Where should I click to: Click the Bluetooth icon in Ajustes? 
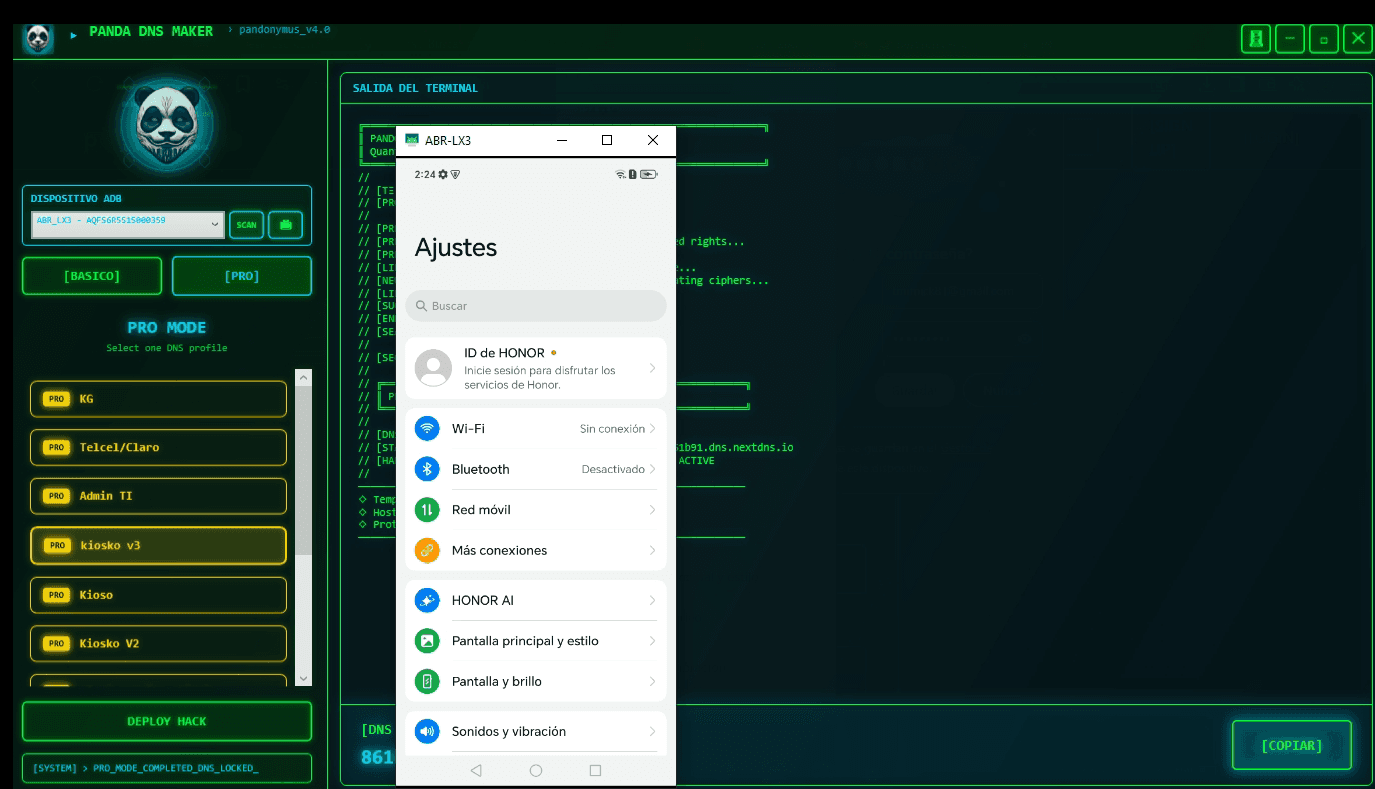click(x=427, y=469)
